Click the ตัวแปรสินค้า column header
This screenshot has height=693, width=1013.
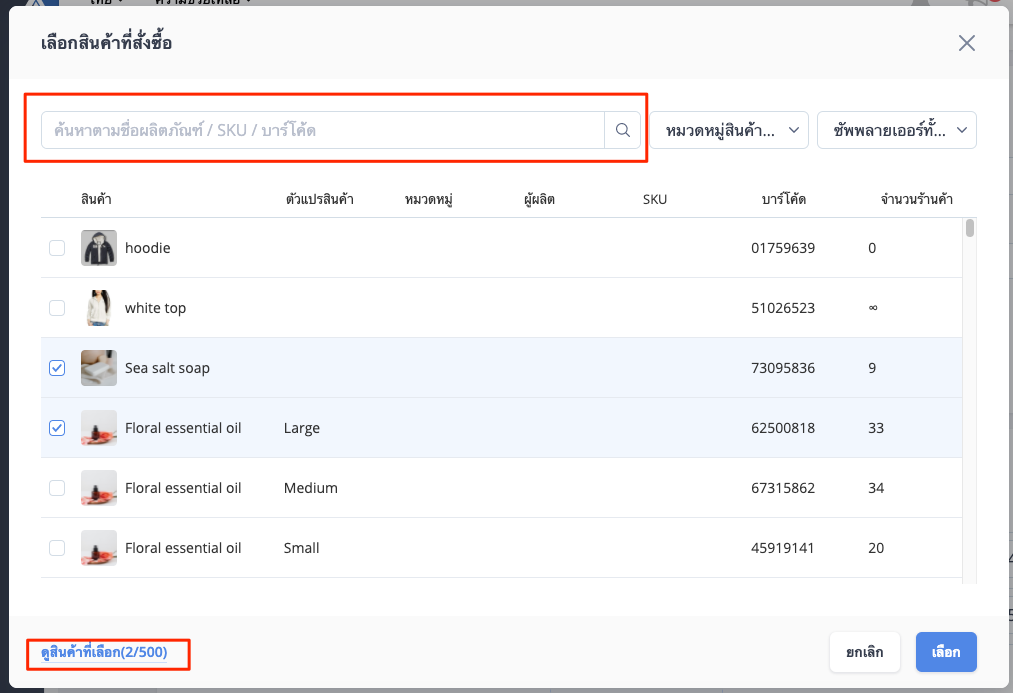(320, 199)
